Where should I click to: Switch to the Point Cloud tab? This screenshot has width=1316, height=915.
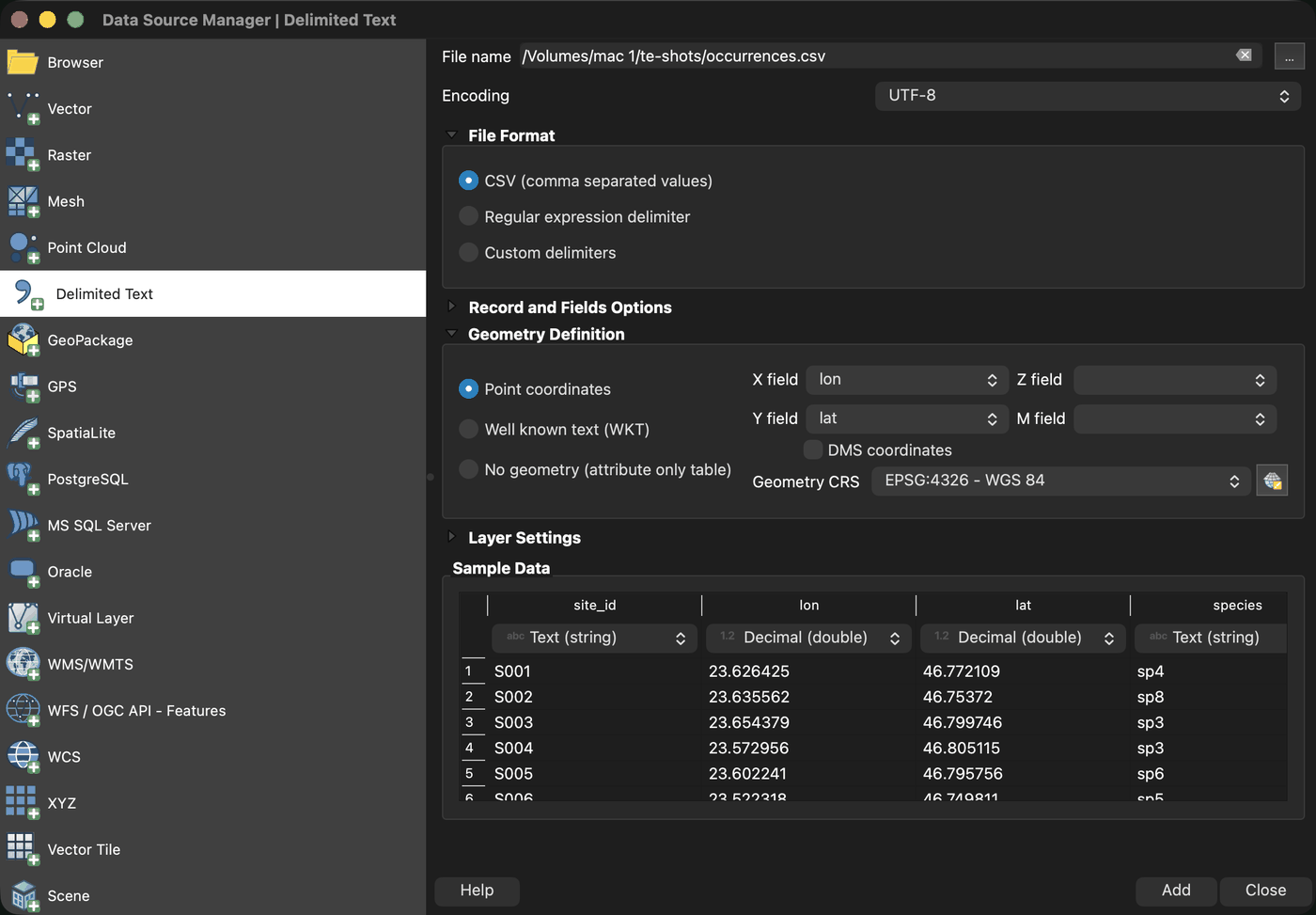click(x=212, y=247)
